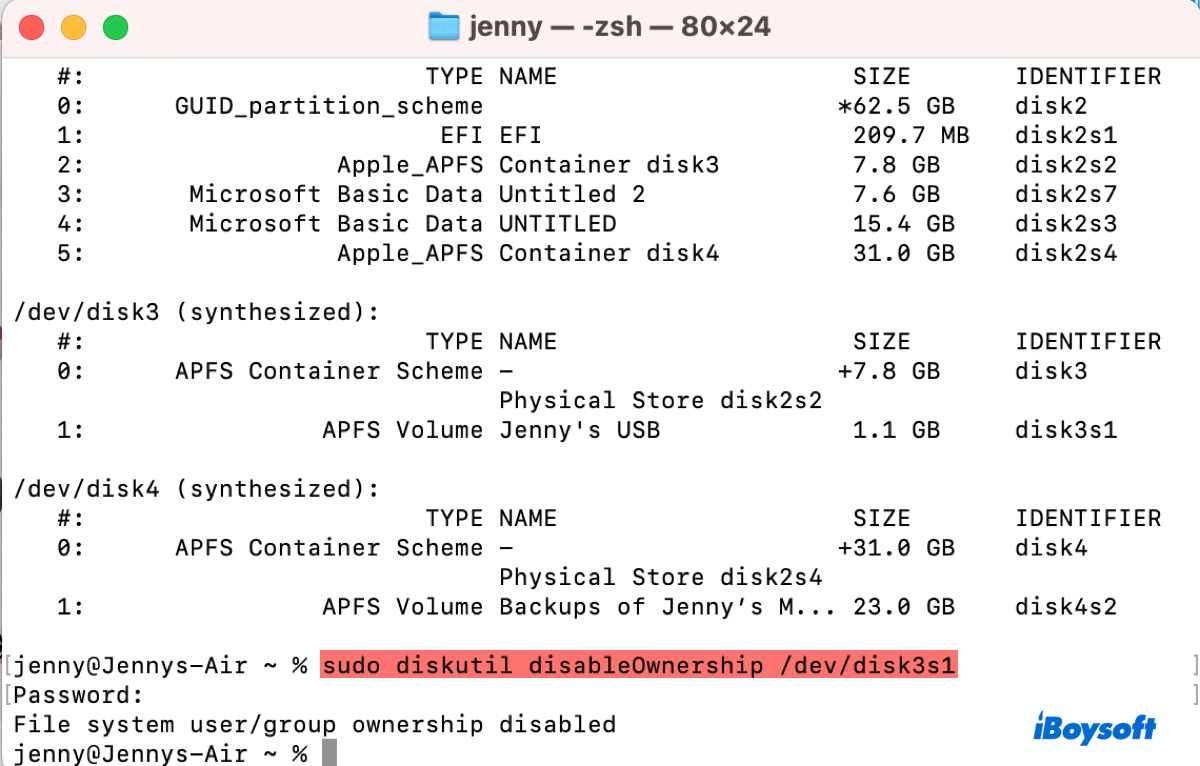Click the highlighted sudo diskutil command
The height and width of the screenshot is (766, 1200).
click(638, 665)
